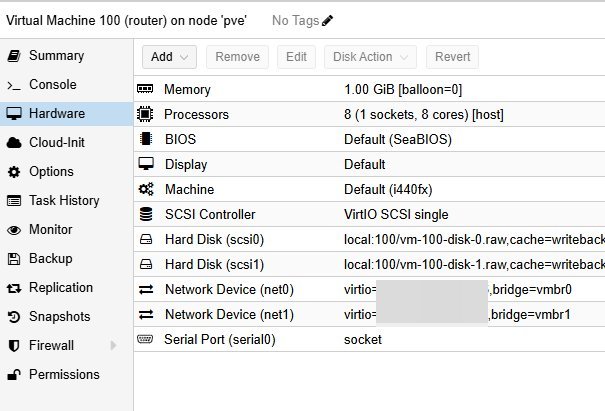Select the Network Device (net1) row
Screen dimensions: 605x411
pos(370,315)
